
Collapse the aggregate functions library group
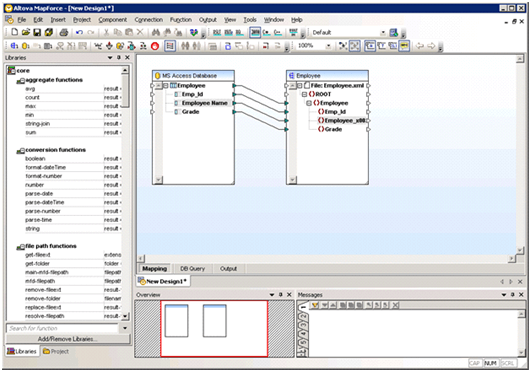(x=21, y=81)
